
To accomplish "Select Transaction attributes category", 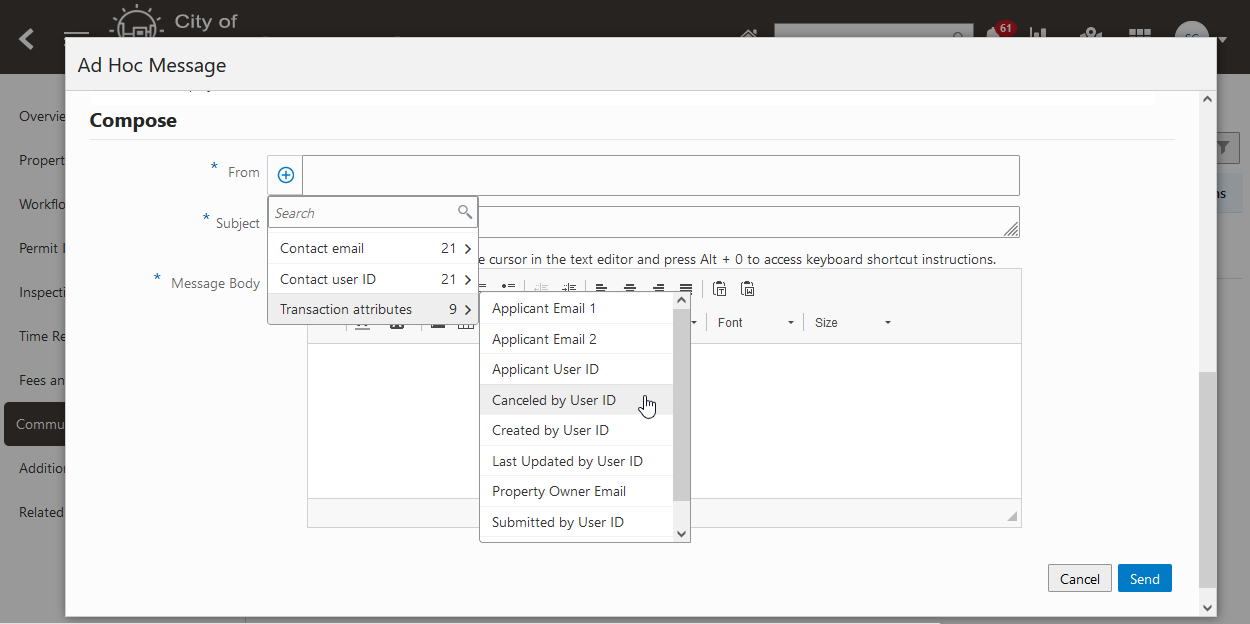I will point(373,309).
